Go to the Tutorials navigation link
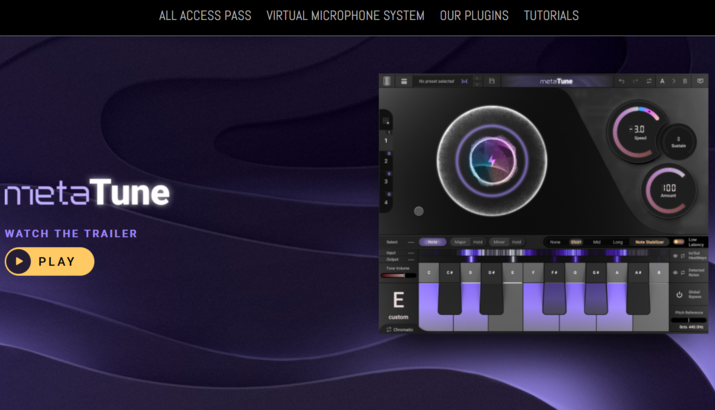The width and height of the screenshot is (715, 410). (551, 16)
